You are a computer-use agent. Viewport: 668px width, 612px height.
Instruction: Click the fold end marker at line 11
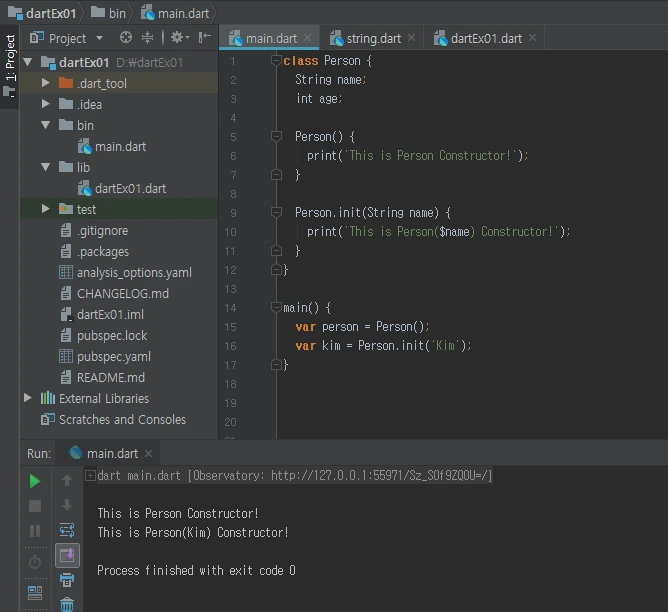(x=276, y=250)
